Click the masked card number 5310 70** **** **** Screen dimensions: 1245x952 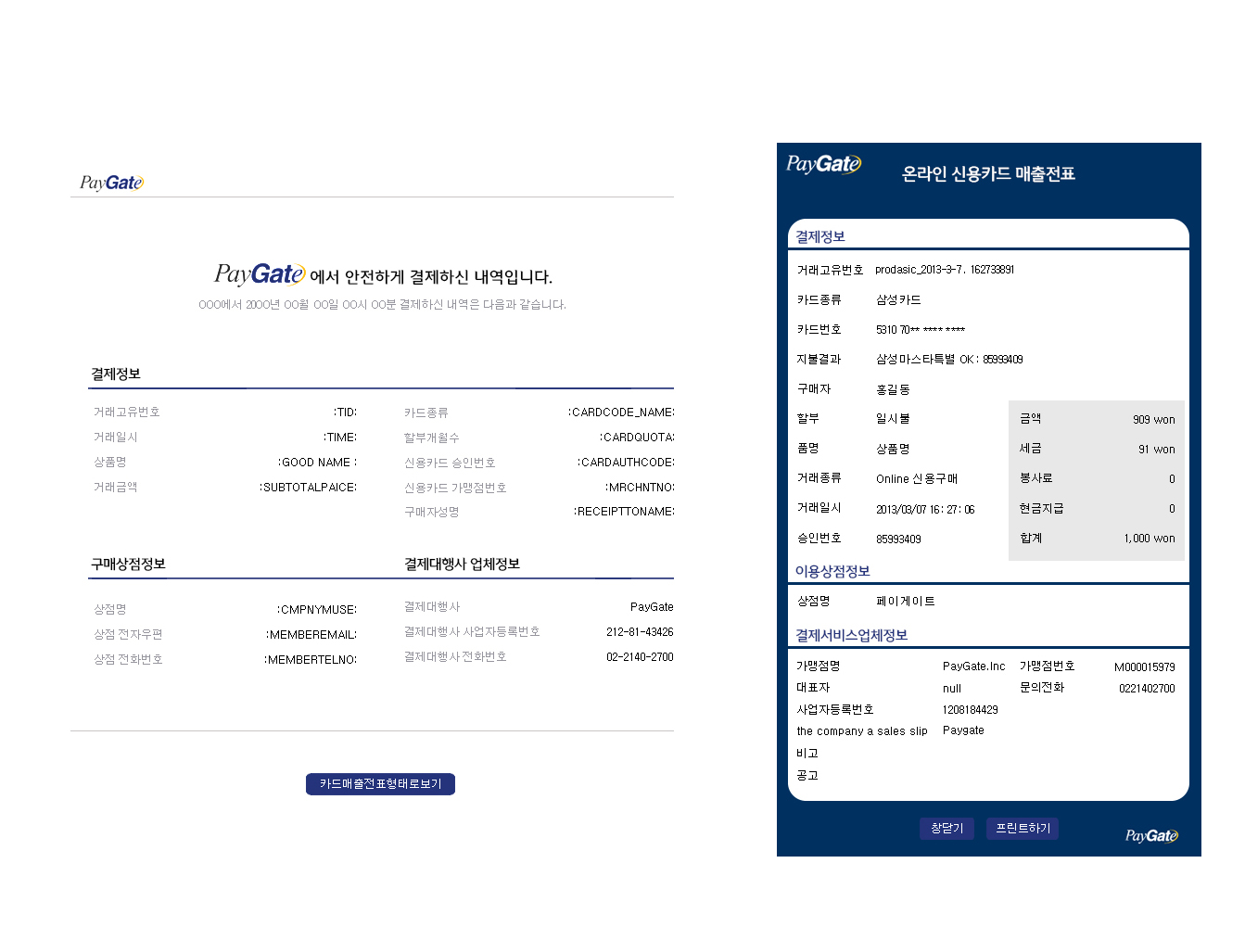coord(921,330)
